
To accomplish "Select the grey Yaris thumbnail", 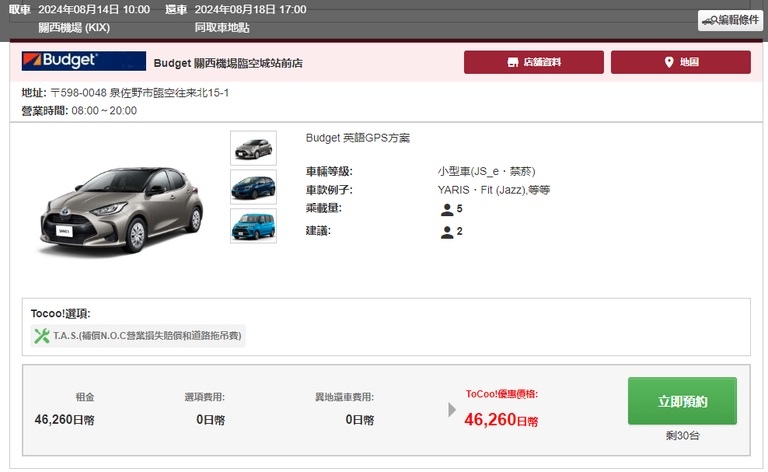I will pos(253,148).
